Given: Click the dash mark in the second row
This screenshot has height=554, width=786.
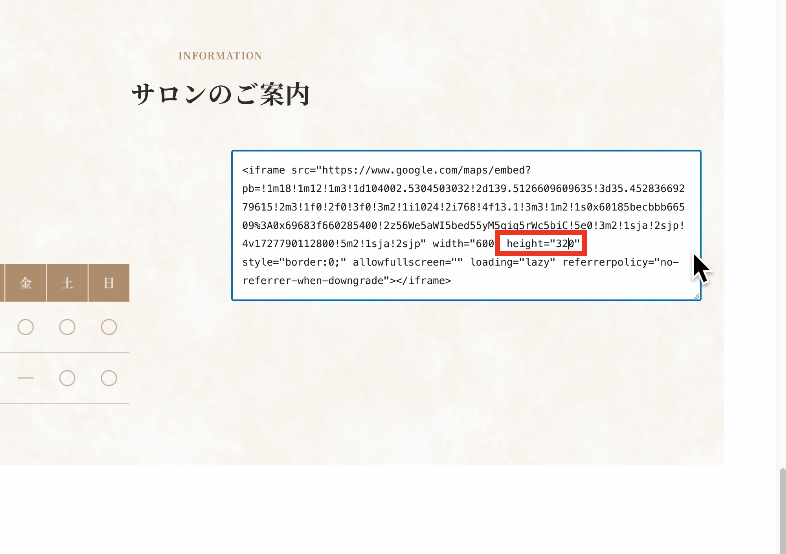Looking at the screenshot, I should pyautogui.click(x=26, y=378).
